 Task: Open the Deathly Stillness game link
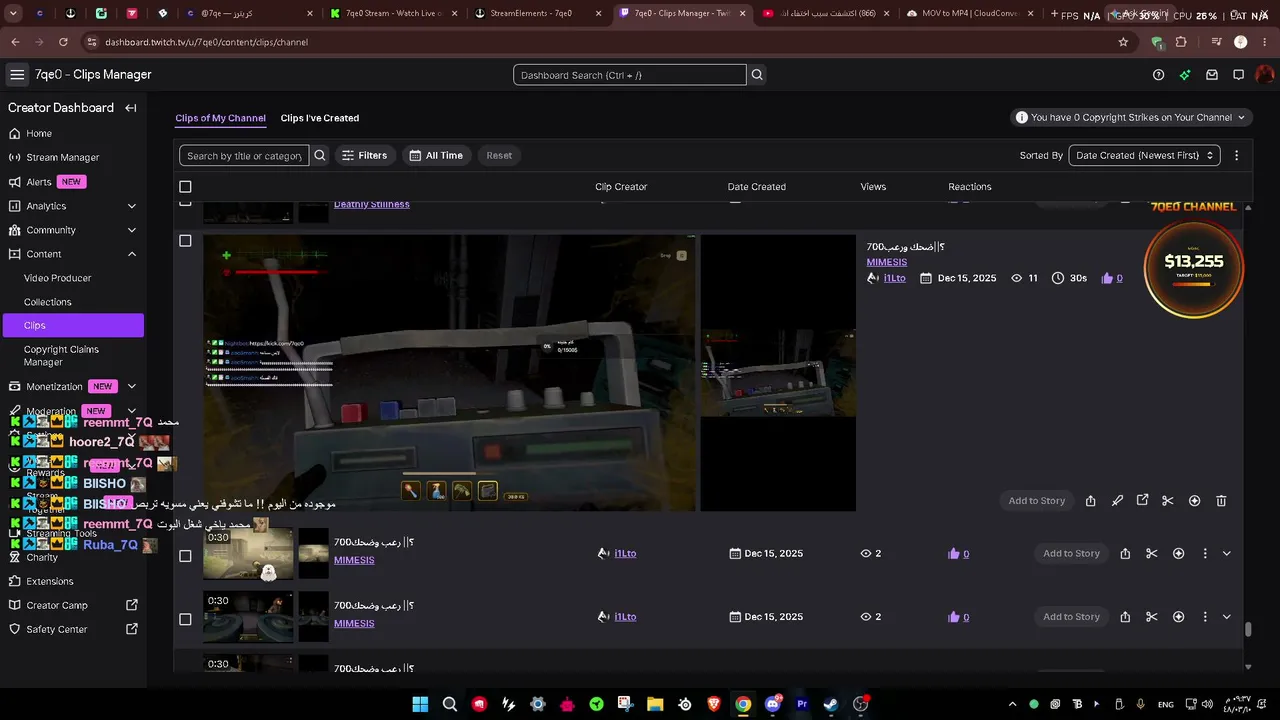click(372, 204)
